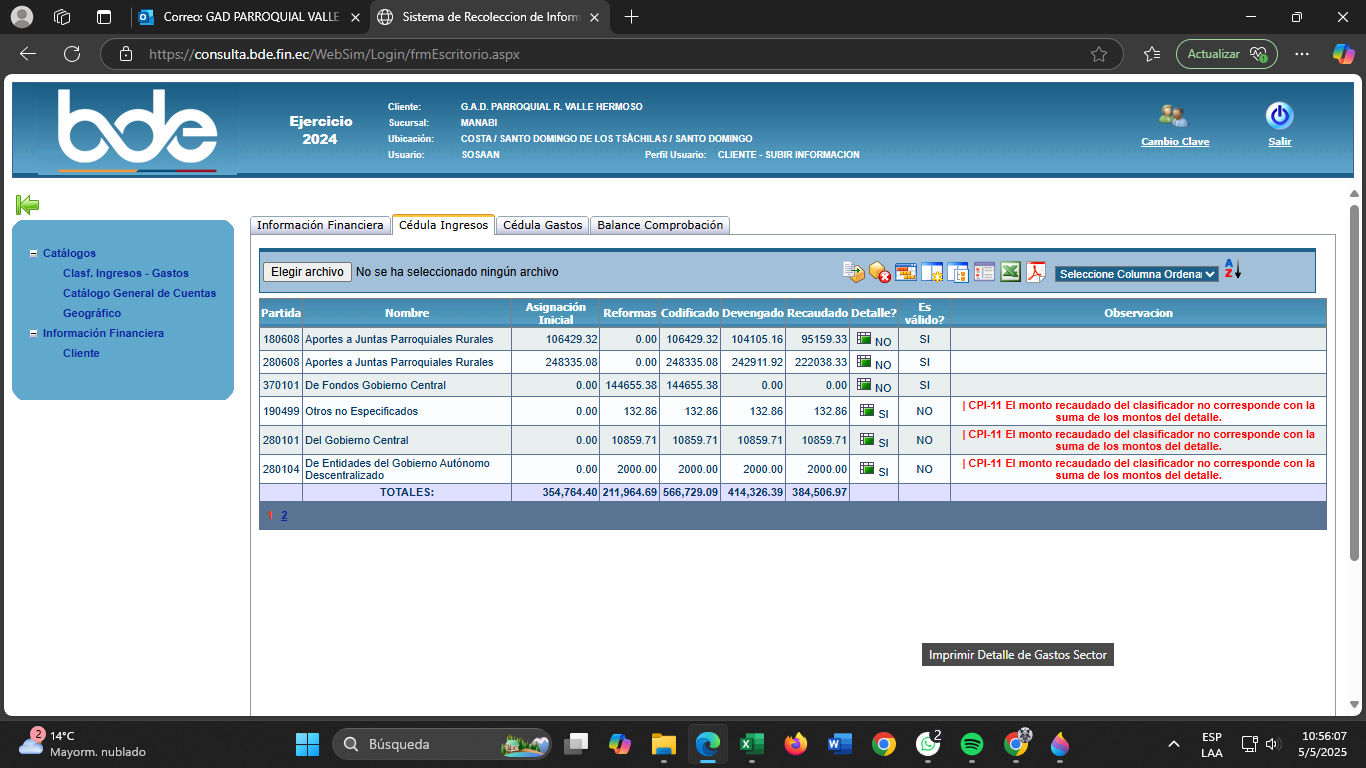
Task: Click the document upload to box icon
Action: [x=853, y=272]
